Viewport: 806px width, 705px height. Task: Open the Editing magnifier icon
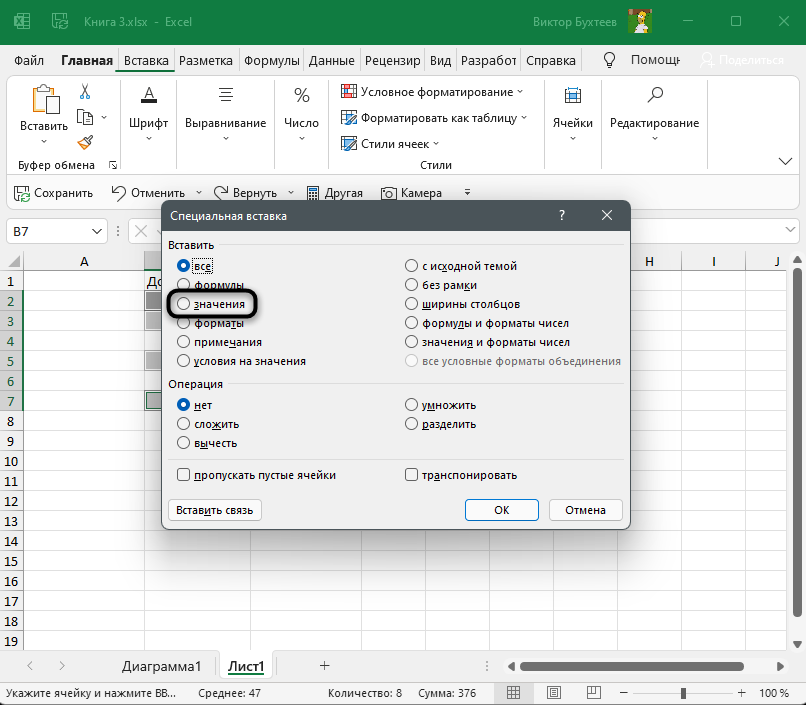point(655,96)
